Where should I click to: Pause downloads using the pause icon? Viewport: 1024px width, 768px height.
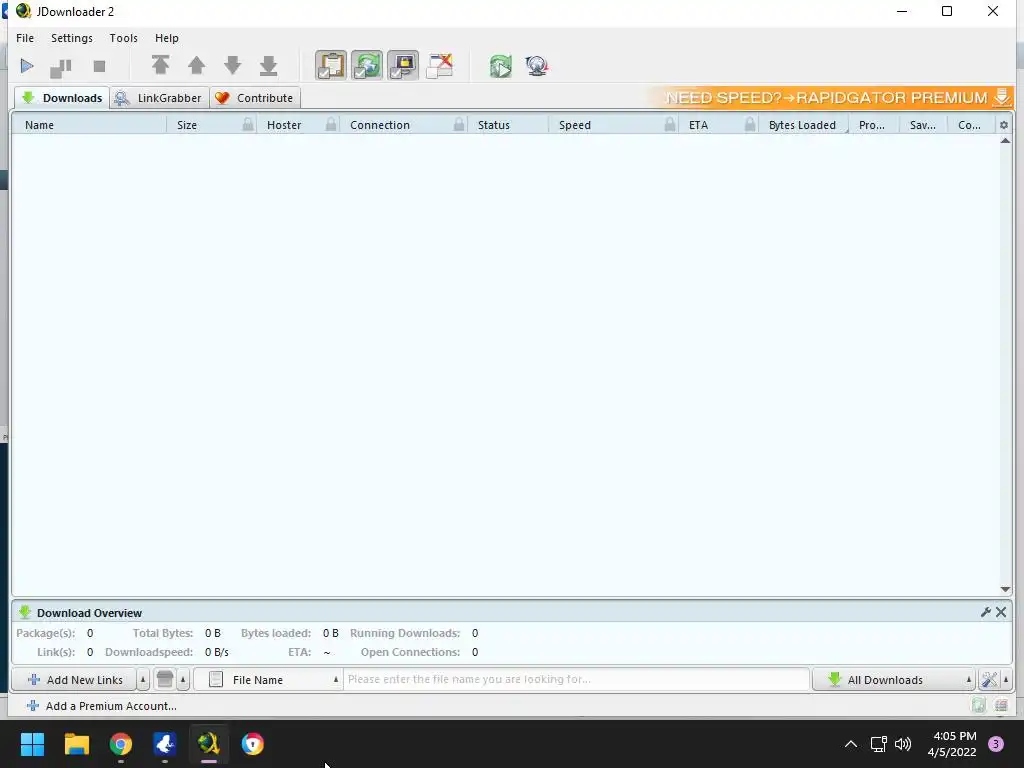(61, 66)
